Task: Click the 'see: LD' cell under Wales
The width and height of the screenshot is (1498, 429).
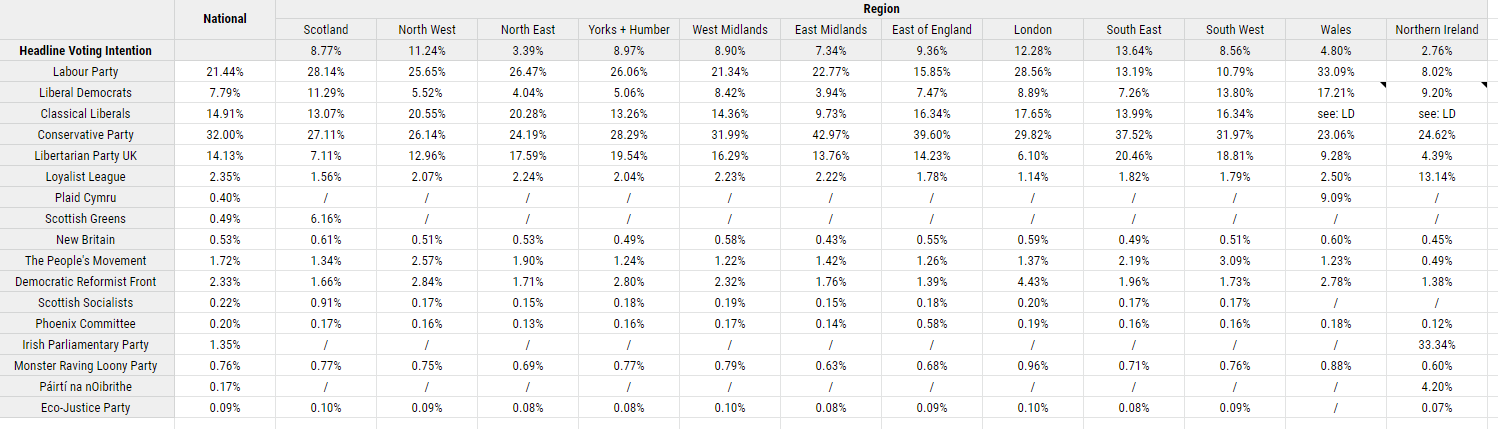Action: pos(1336,114)
